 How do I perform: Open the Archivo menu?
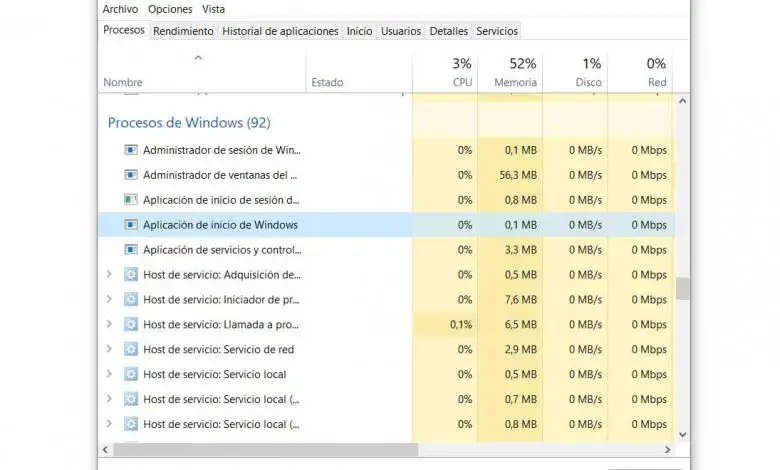[x=120, y=9]
